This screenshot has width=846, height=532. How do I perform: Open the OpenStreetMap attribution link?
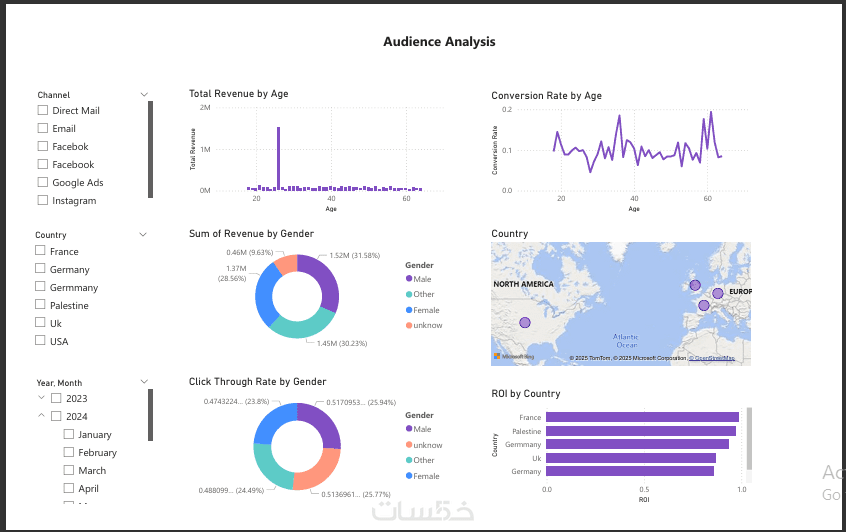tap(712, 358)
